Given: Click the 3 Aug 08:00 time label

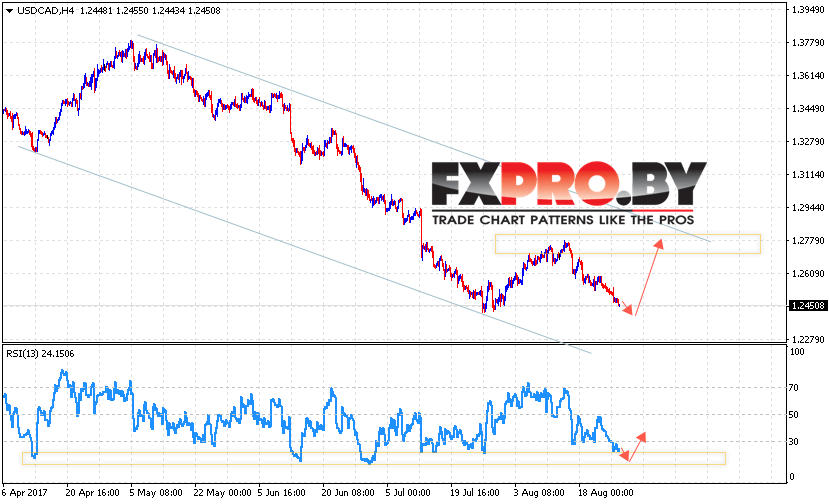Looking at the screenshot, I should coord(539,493).
